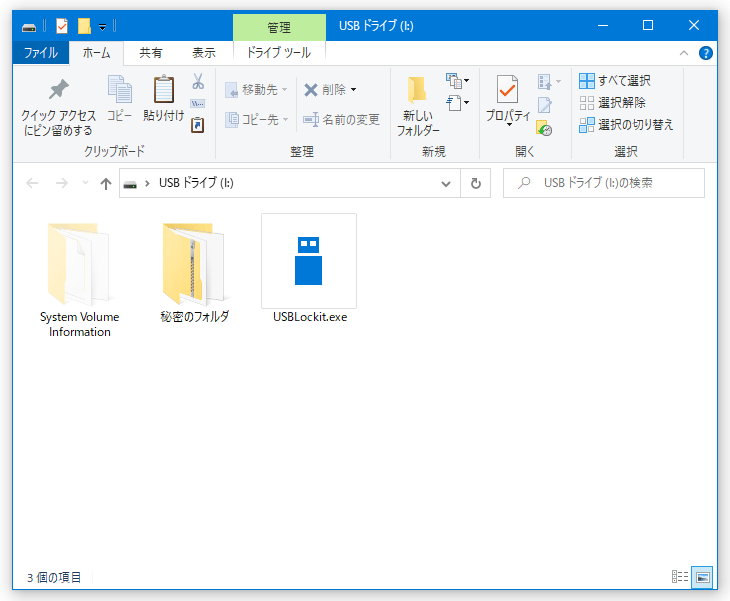730x601 pixels.
Task: Switch to the ホーム ribbon tab
Action: (96, 53)
